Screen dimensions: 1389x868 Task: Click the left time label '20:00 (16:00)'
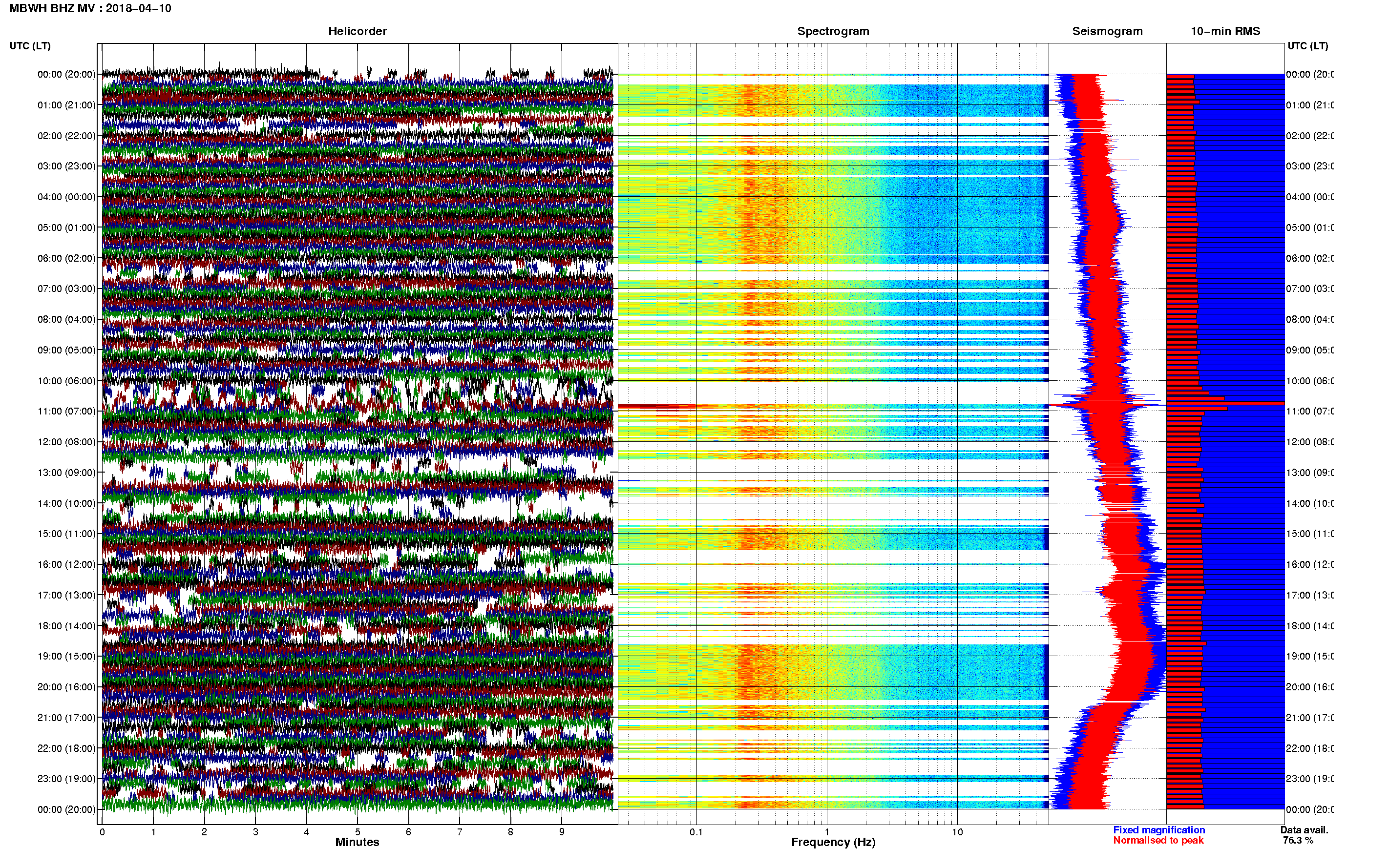pyautogui.click(x=66, y=686)
